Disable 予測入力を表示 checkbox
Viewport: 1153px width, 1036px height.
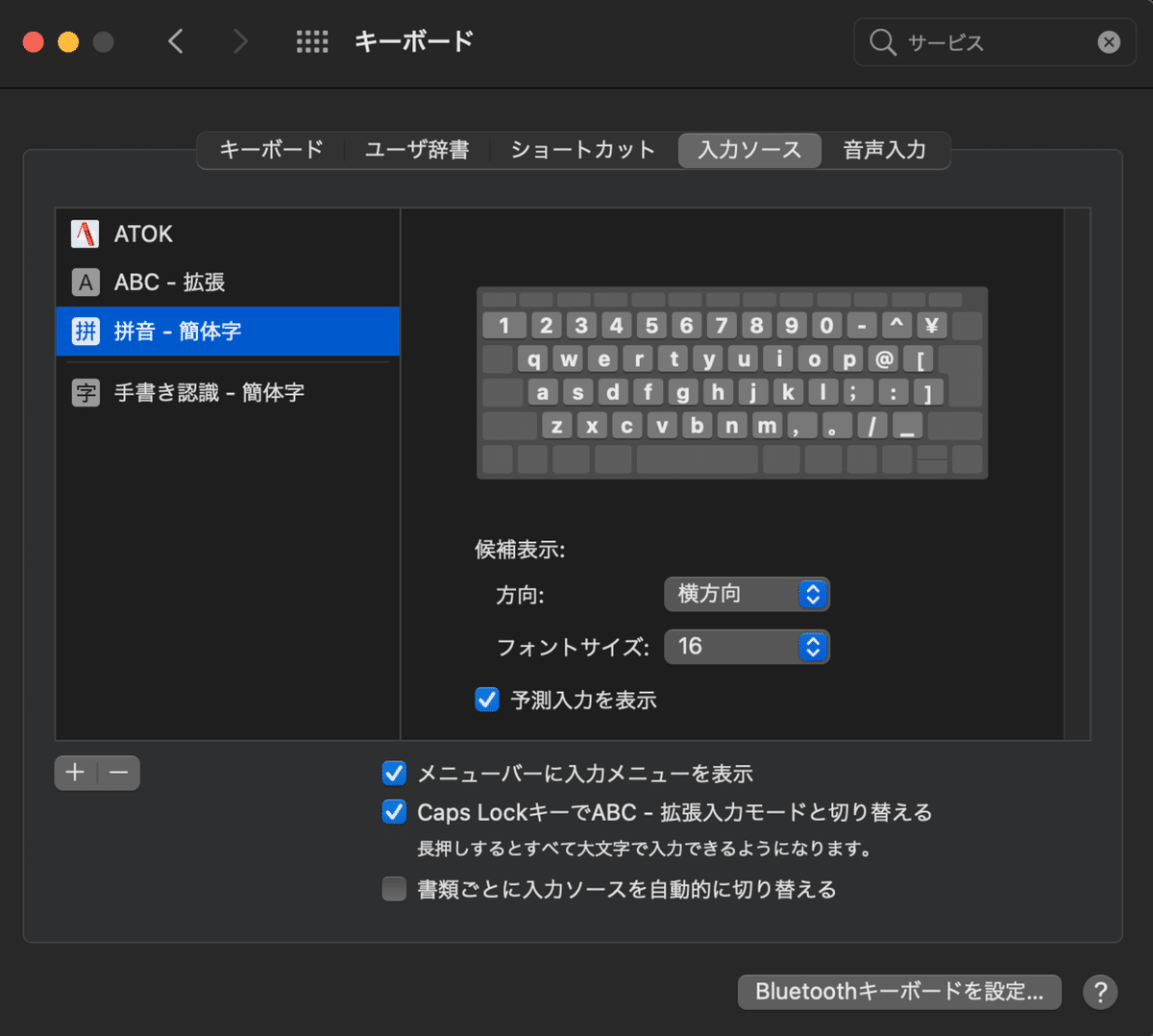coord(486,700)
